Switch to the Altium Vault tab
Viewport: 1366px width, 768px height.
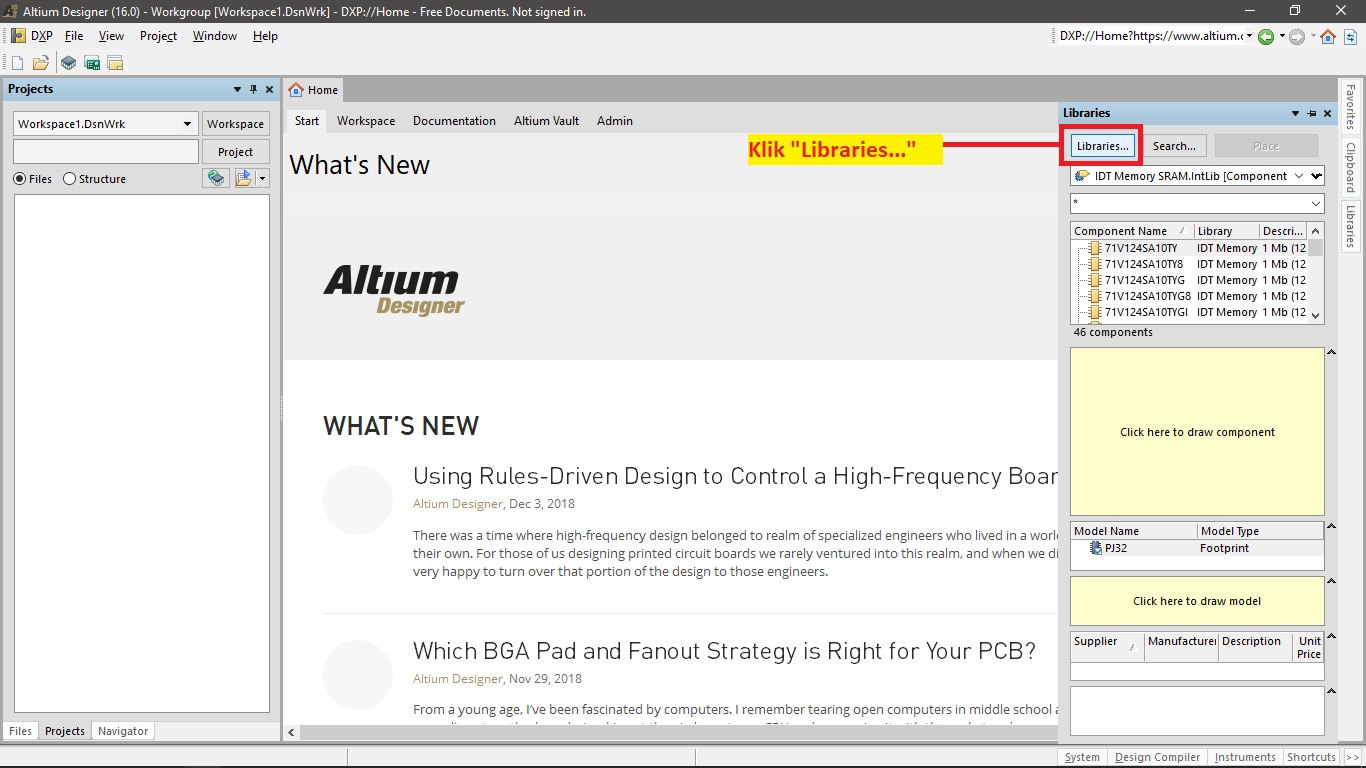(x=546, y=121)
